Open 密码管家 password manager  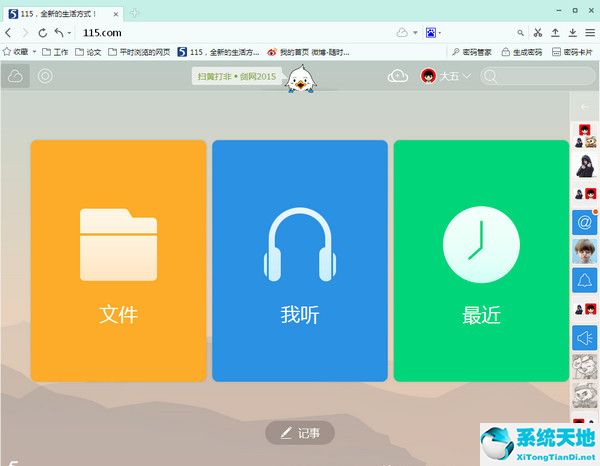coord(471,52)
